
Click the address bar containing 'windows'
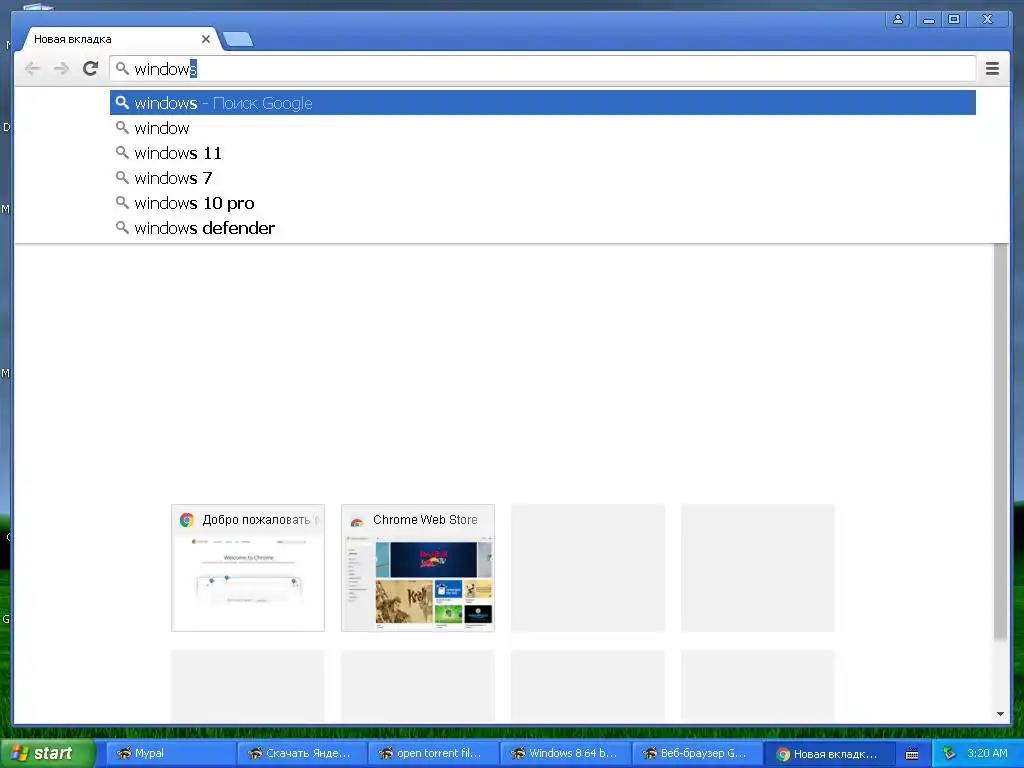(543, 69)
